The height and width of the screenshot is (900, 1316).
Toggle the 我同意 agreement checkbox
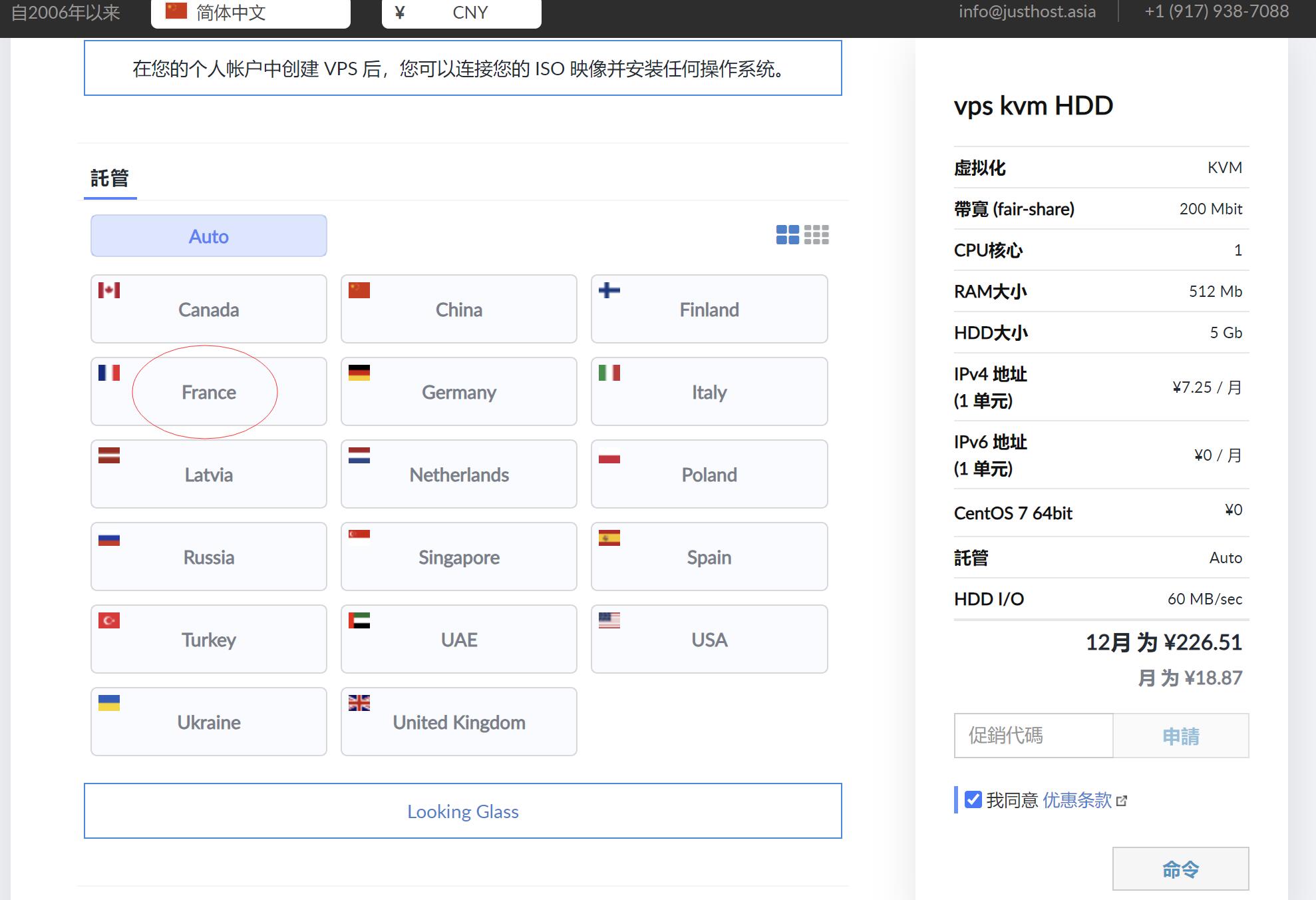[x=973, y=799]
